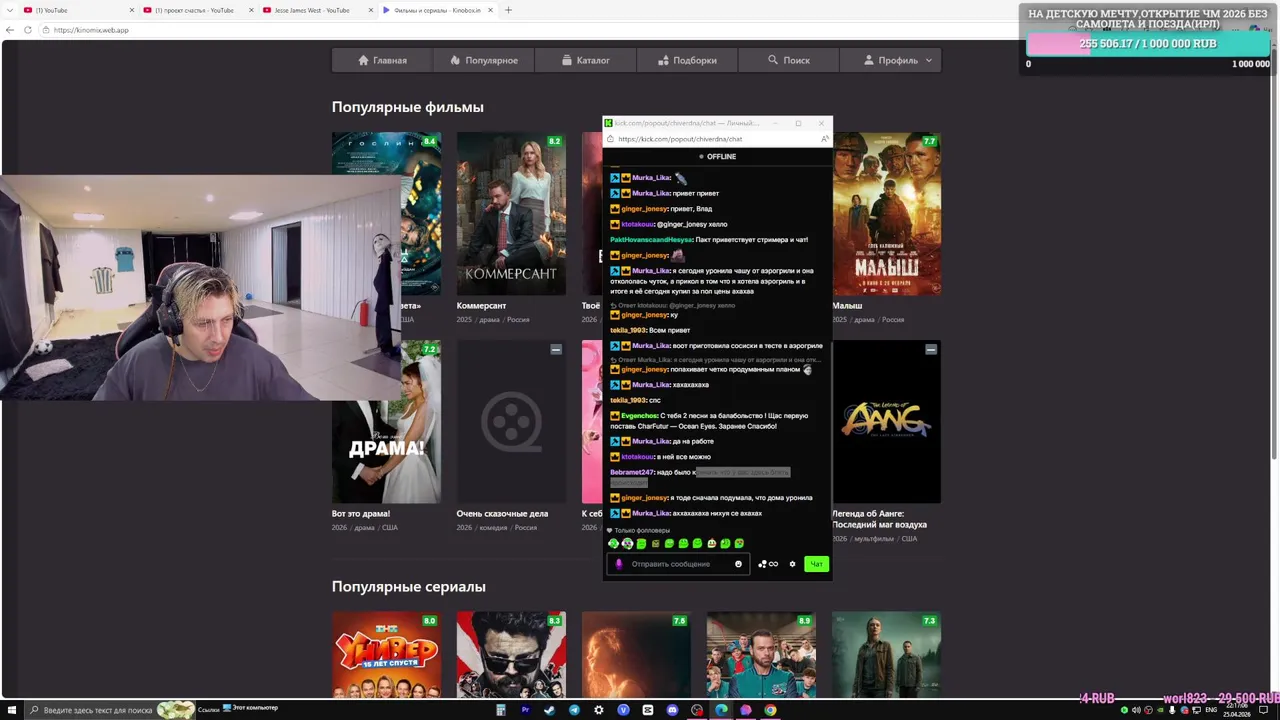Open Discord from the taskbar
Screen dimensions: 1280x720
tap(672, 710)
